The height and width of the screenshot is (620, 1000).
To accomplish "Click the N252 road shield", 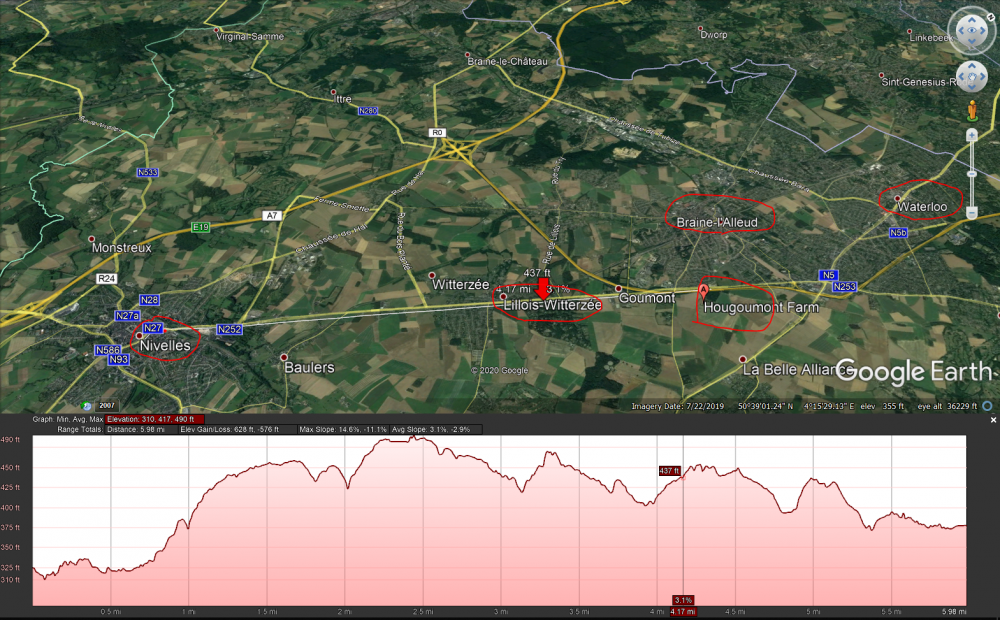I will tap(230, 329).
